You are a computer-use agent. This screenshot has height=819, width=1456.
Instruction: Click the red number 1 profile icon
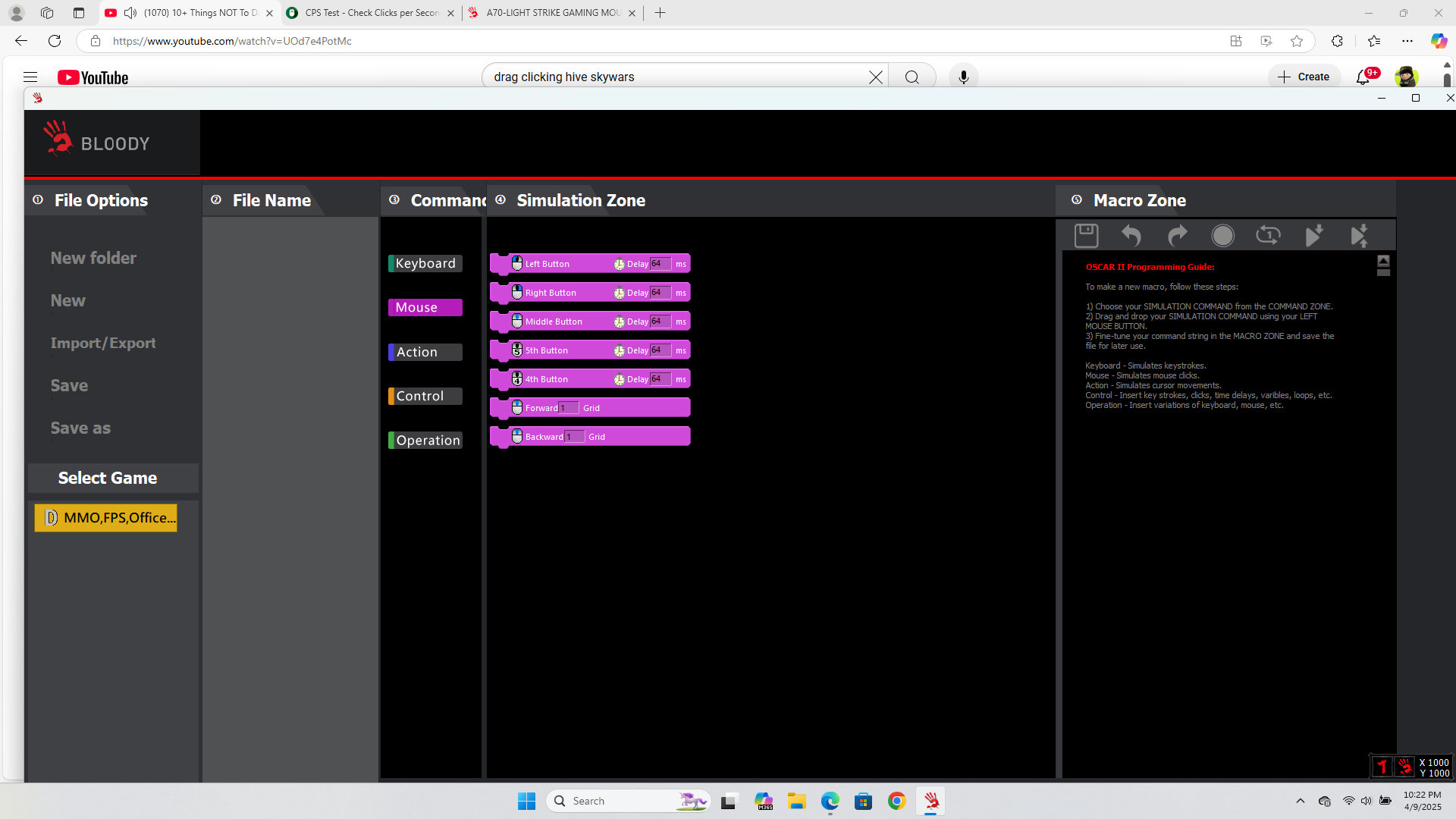point(1382,767)
